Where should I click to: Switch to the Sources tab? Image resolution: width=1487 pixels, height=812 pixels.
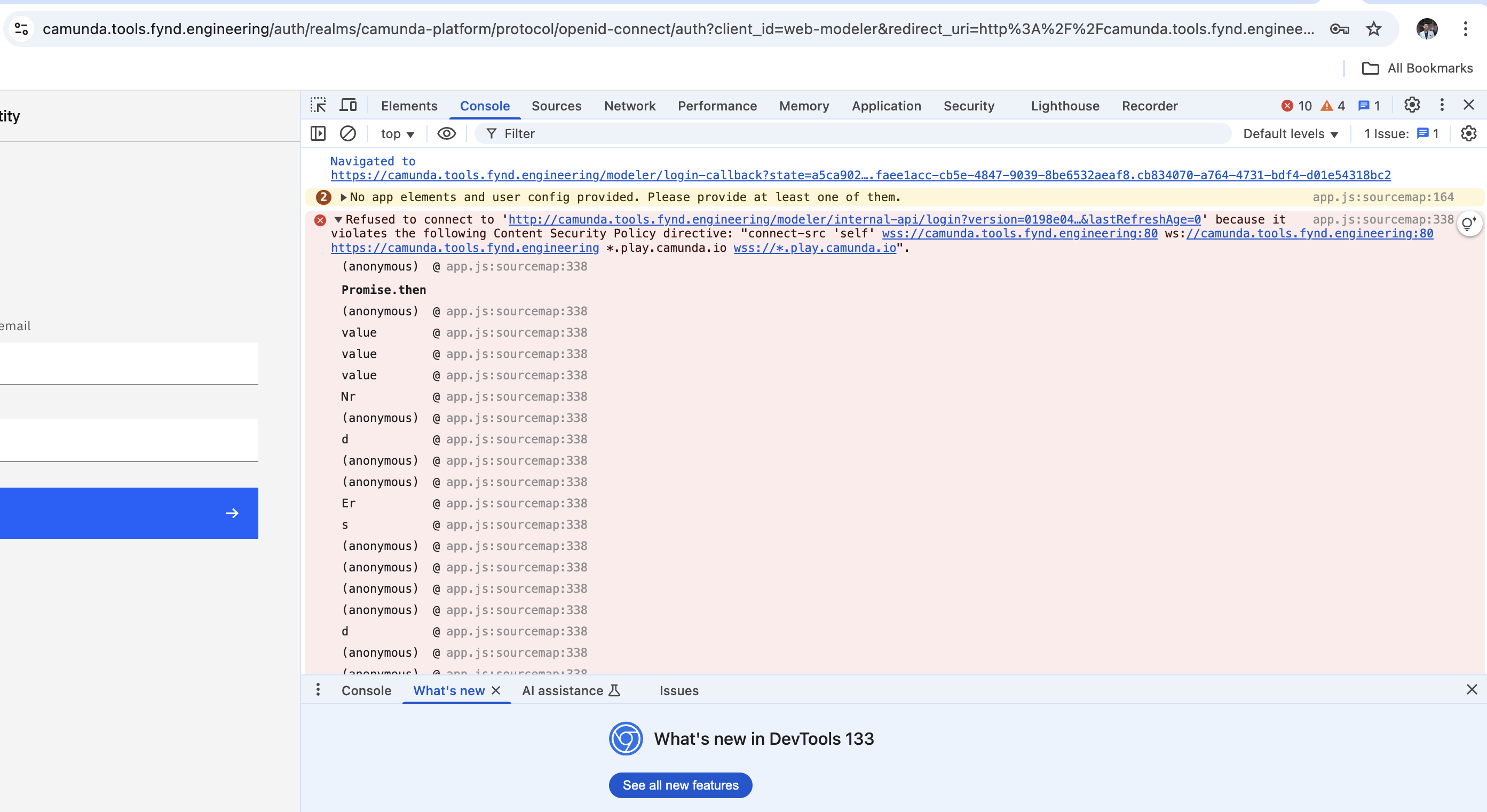(556, 106)
